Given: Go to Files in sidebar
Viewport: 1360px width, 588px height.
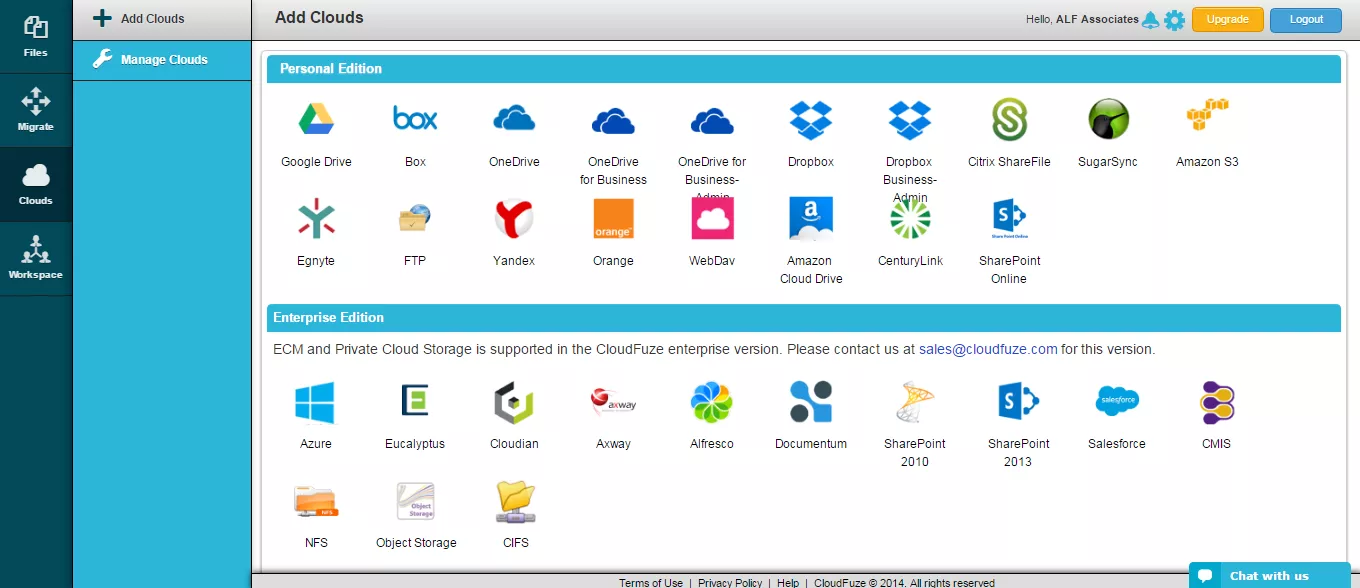Looking at the screenshot, I should (36, 37).
